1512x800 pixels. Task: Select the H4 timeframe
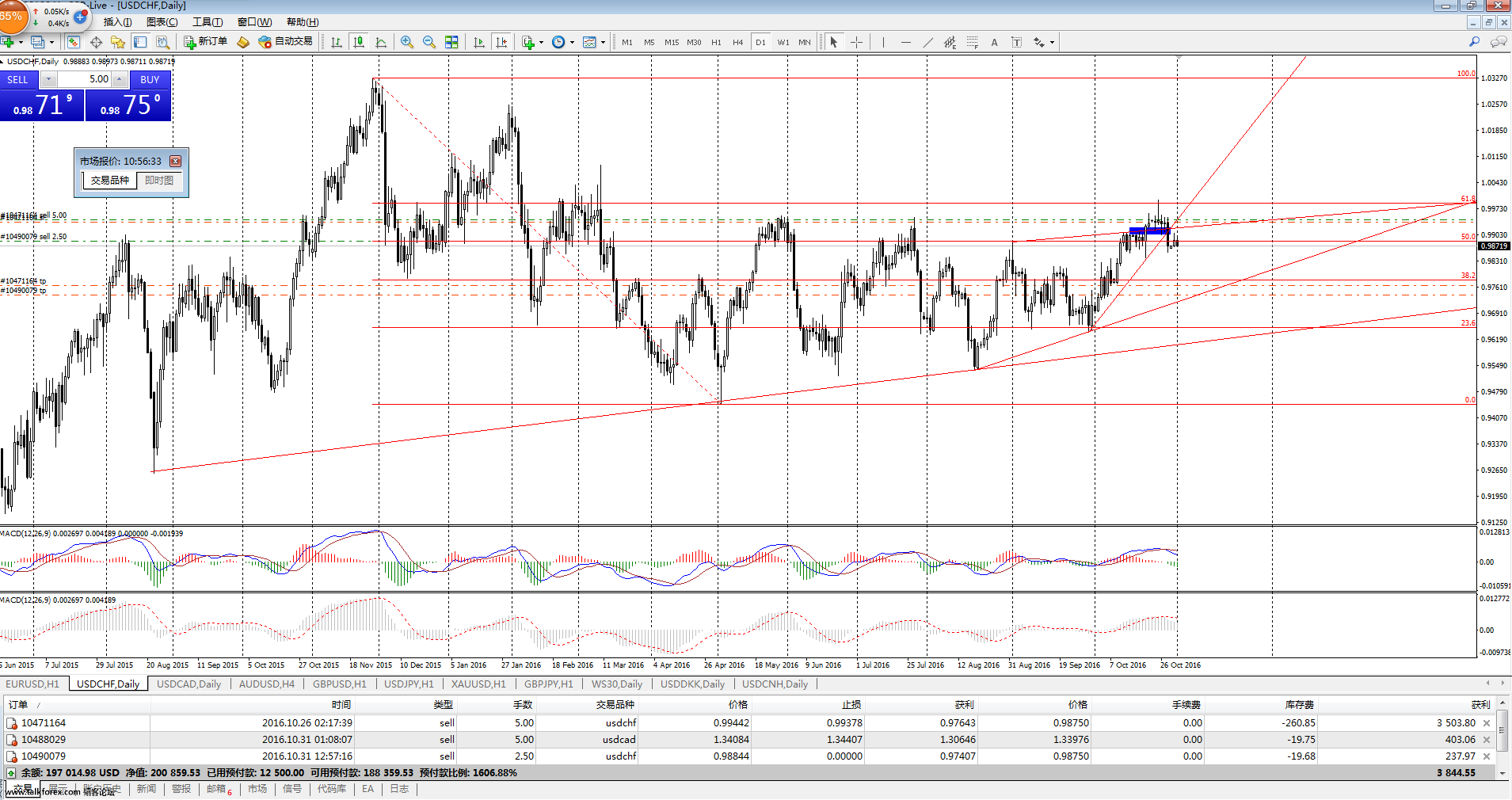[737, 42]
